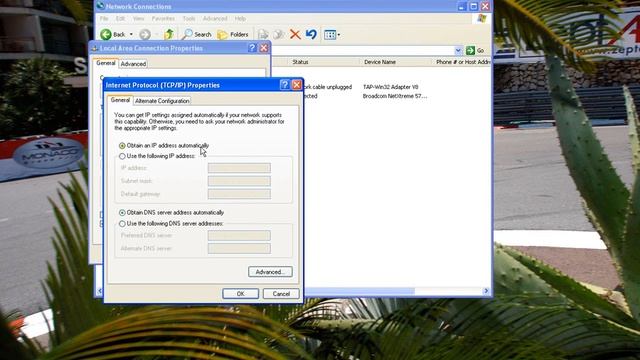Open the Edit menu in Network Connections
The width and height of the screenshot is (640, 360).
pos(120,19)
